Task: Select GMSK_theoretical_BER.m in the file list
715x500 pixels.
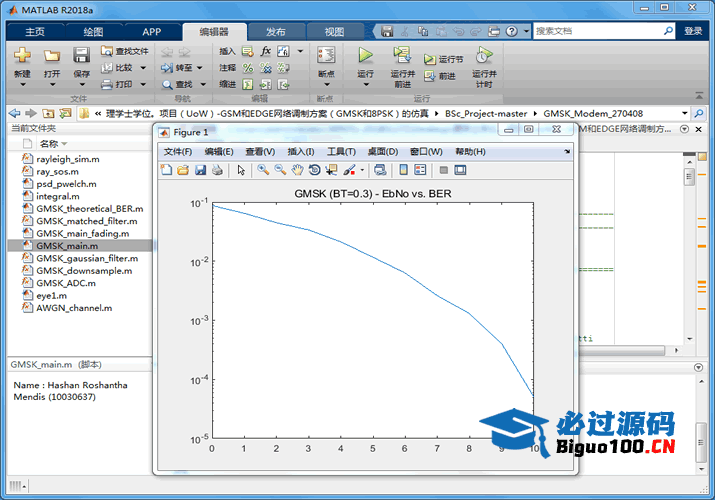Action: [89, 209]
